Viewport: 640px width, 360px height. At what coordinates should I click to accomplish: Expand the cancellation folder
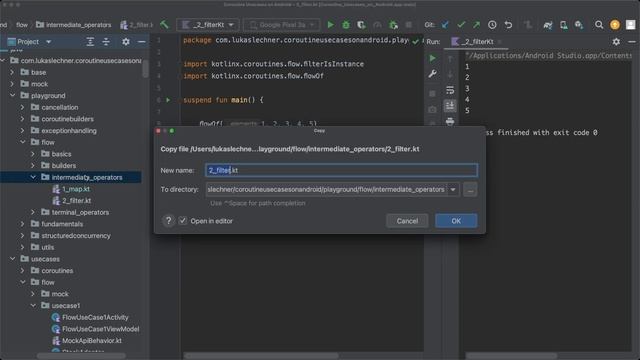pyautogui.click(x=23, y=107)
